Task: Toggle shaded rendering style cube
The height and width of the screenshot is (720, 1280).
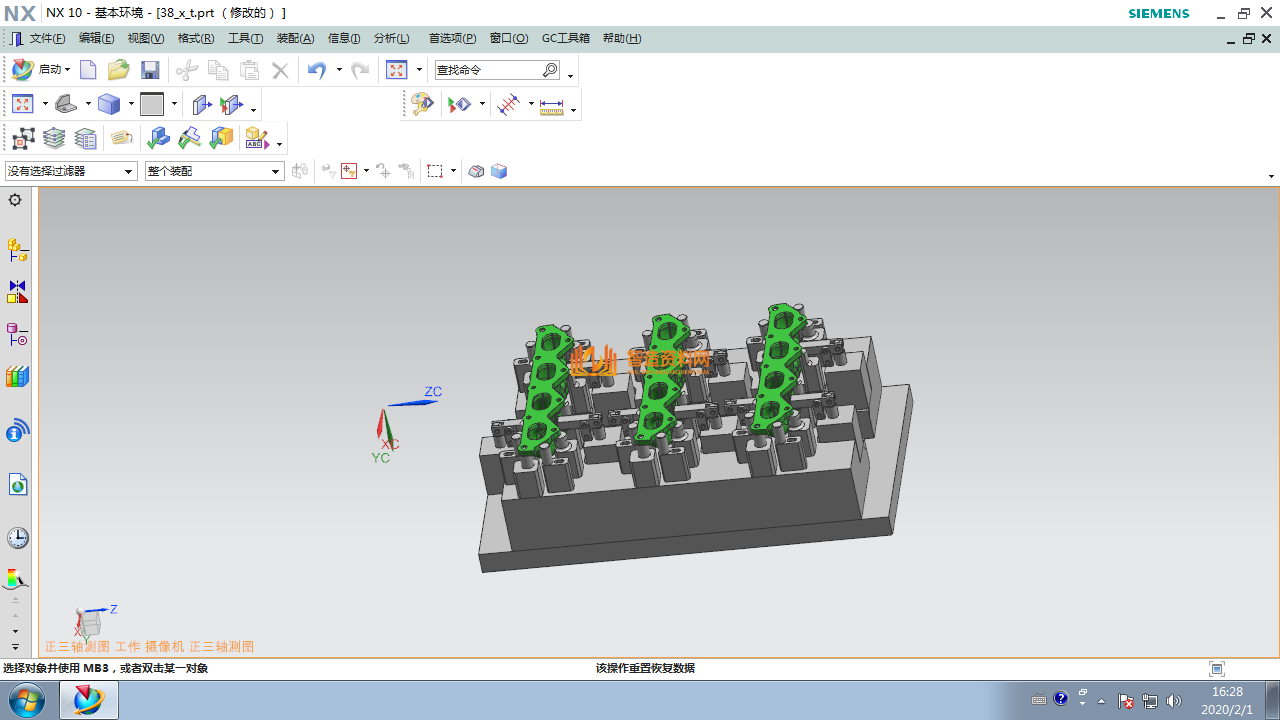Action: (108, 104)
